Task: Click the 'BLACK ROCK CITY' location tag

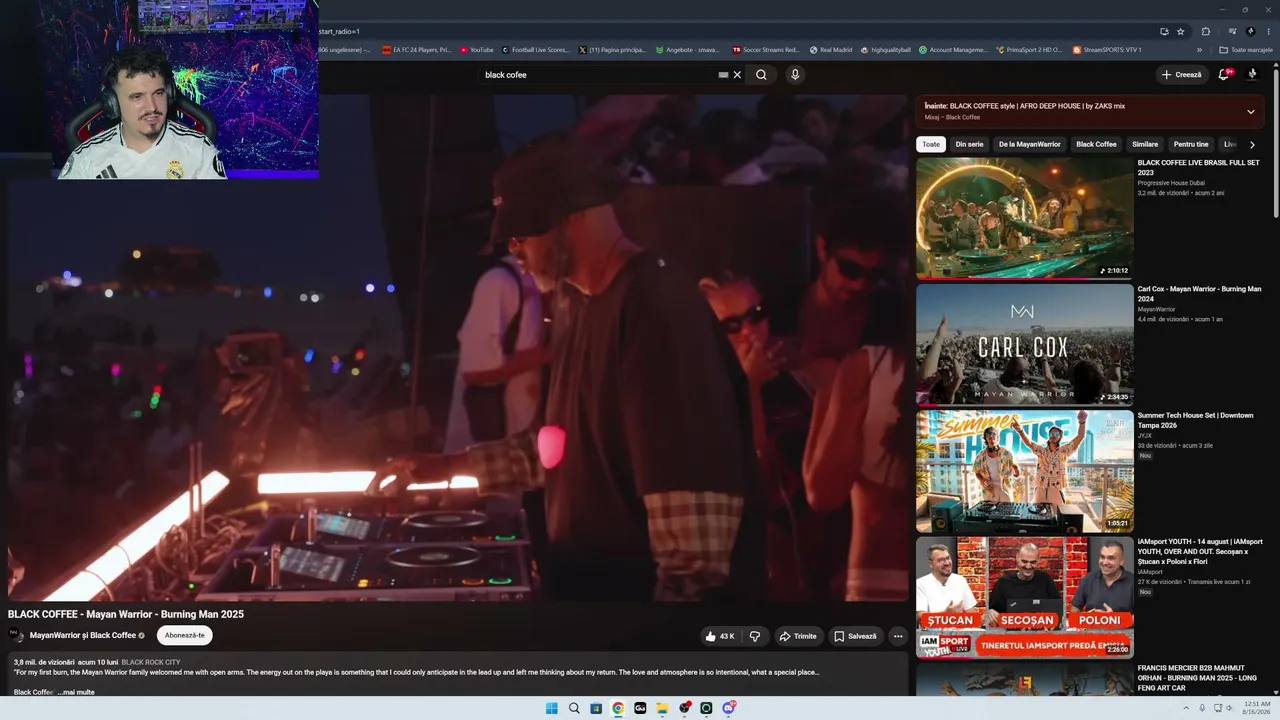Action: 151,662
